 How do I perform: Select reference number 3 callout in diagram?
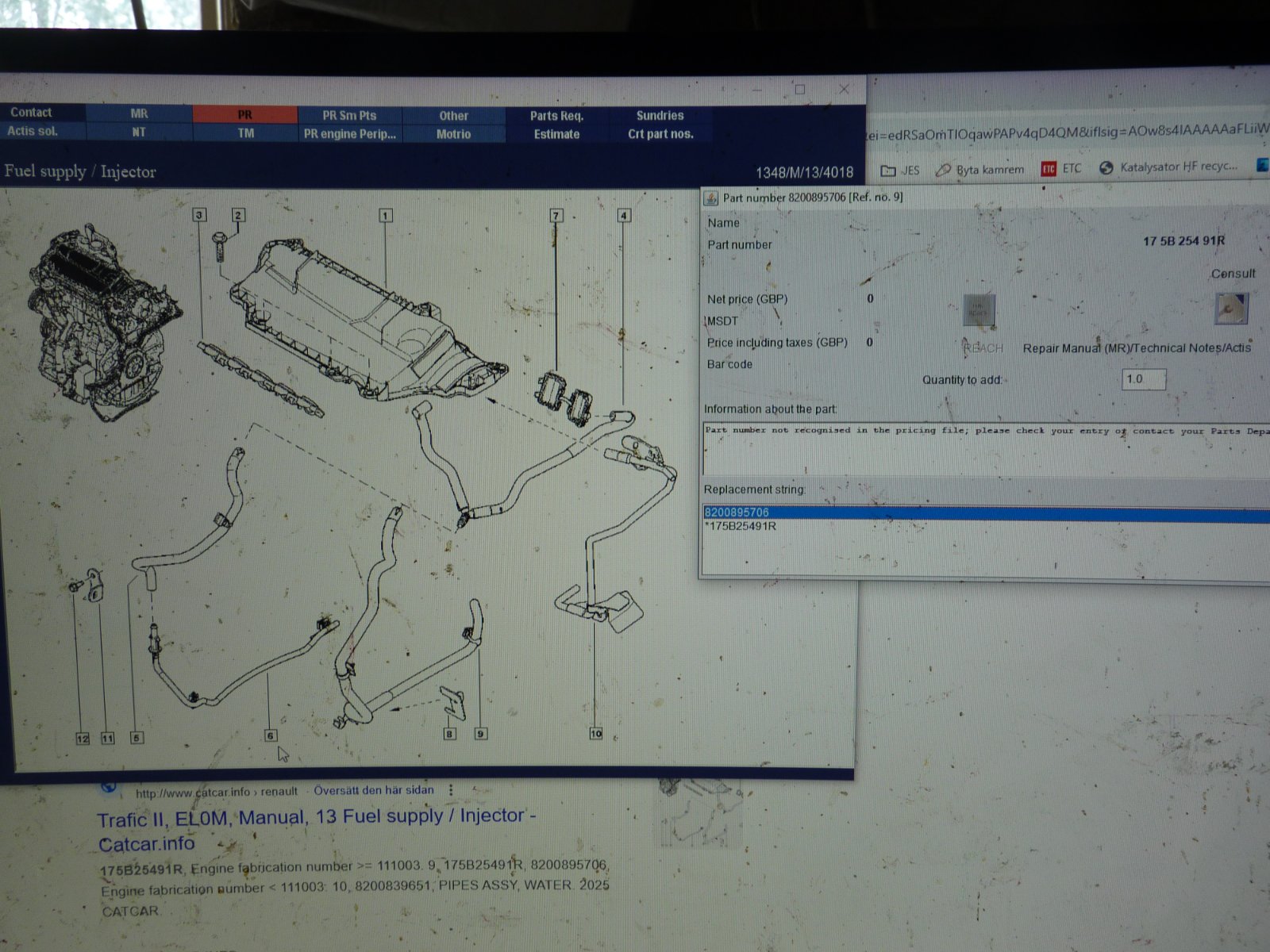(x=199, y=215)
